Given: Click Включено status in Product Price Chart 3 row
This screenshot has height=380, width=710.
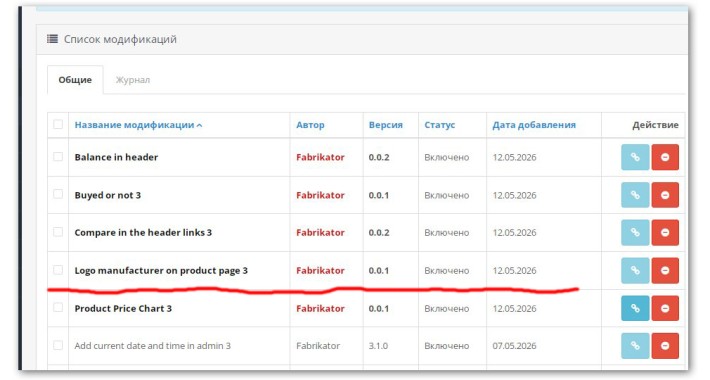Looking at the screenshot, I should point(446,308).
